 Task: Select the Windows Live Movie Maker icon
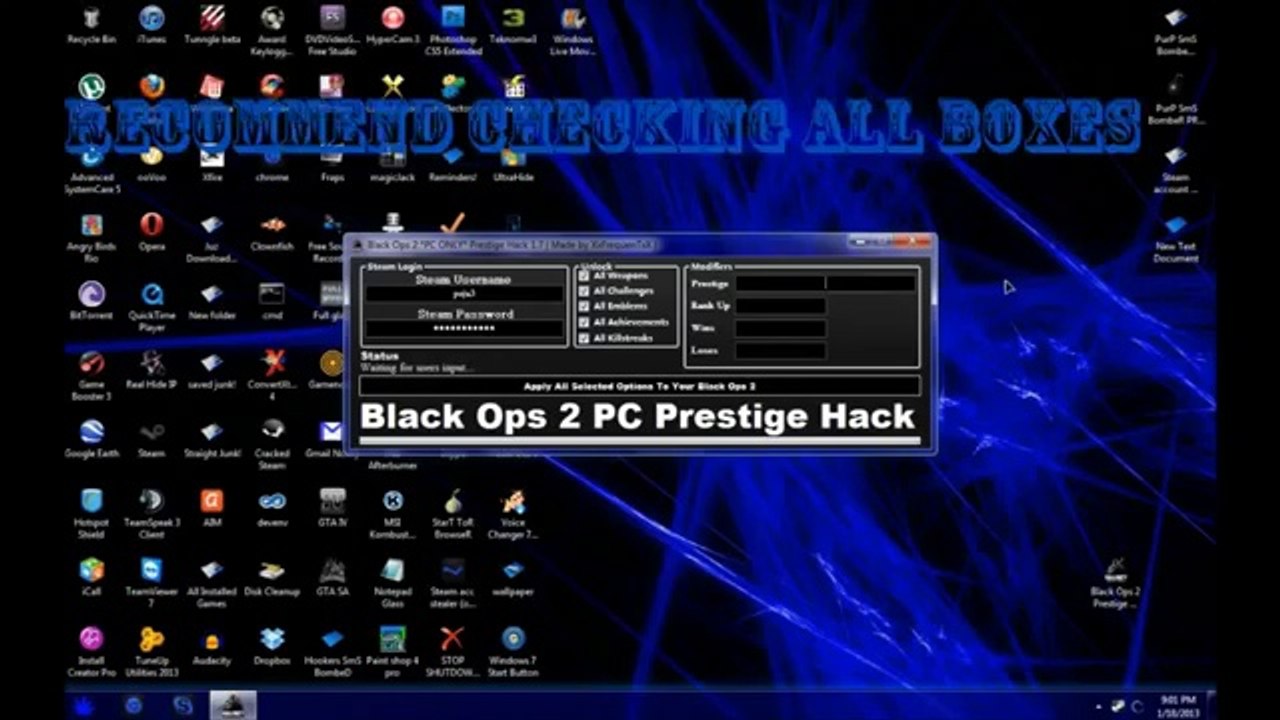(573, 30)
